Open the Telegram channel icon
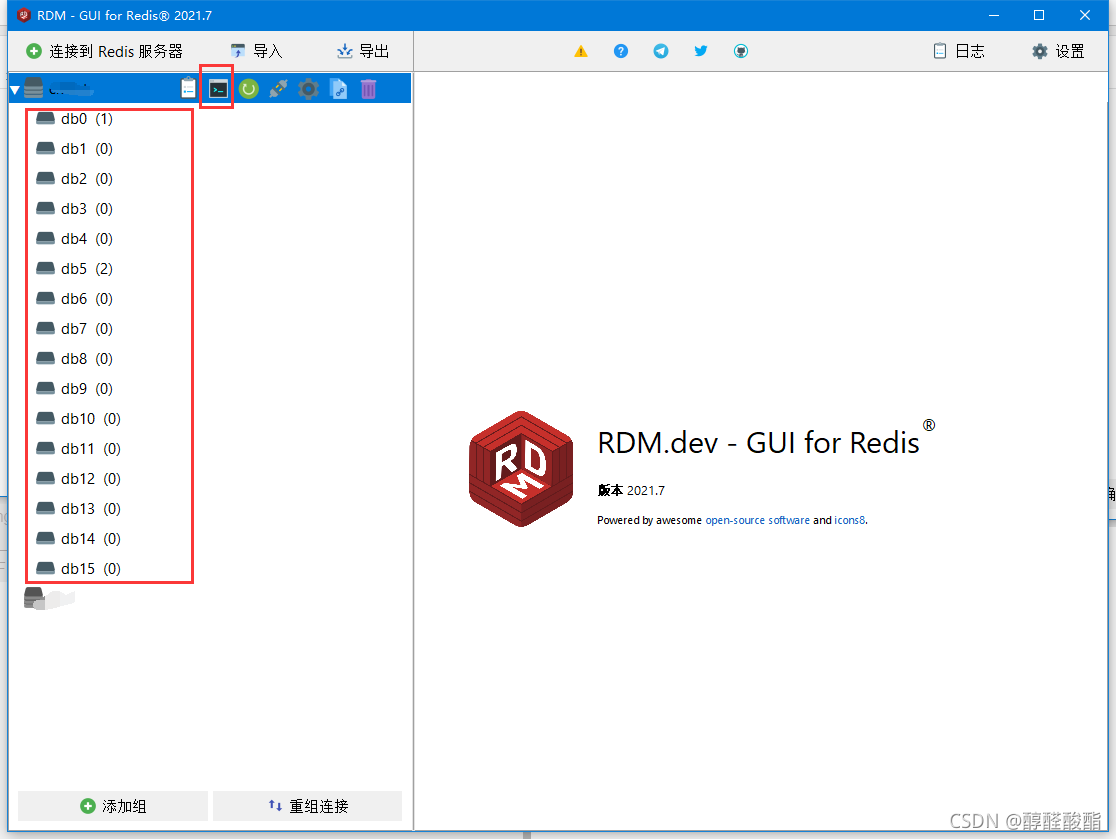This screenshot has height=839, width=1116. point(660,51)
